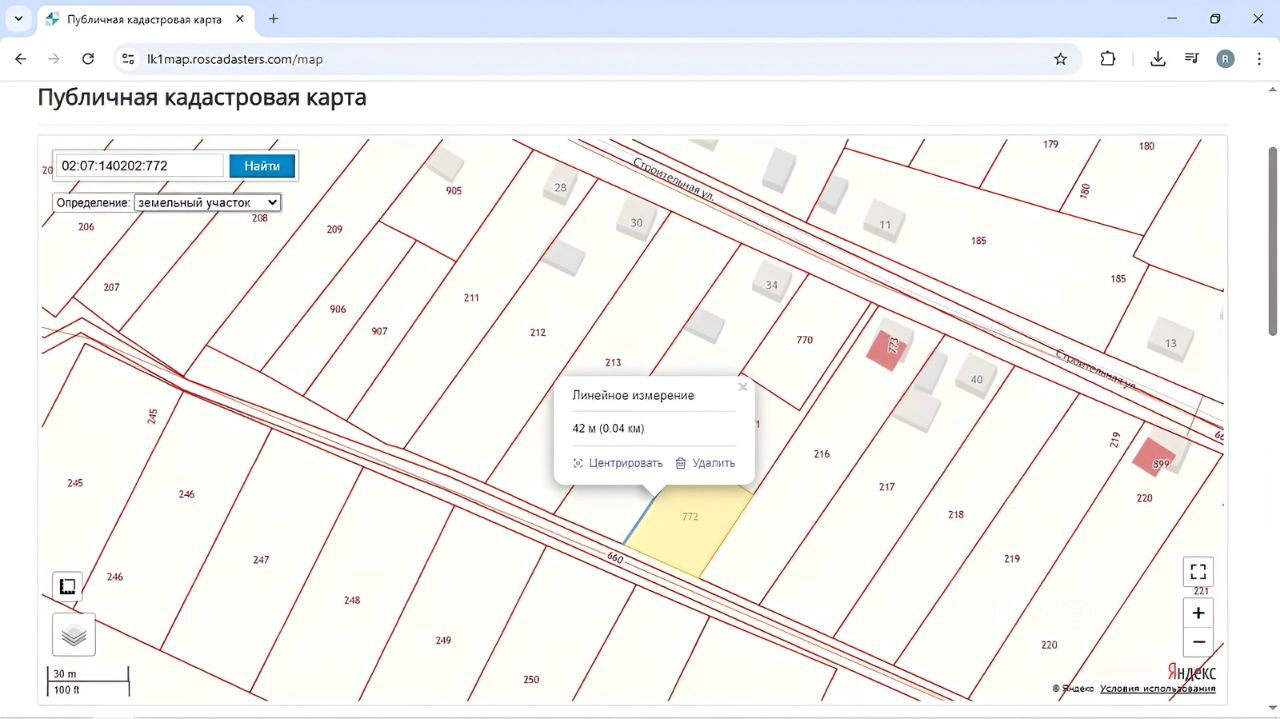The width and height of the screenshot is (1280, 719).
Task: Expand the tab search dropdown arrow
Action: pos(18,19)
